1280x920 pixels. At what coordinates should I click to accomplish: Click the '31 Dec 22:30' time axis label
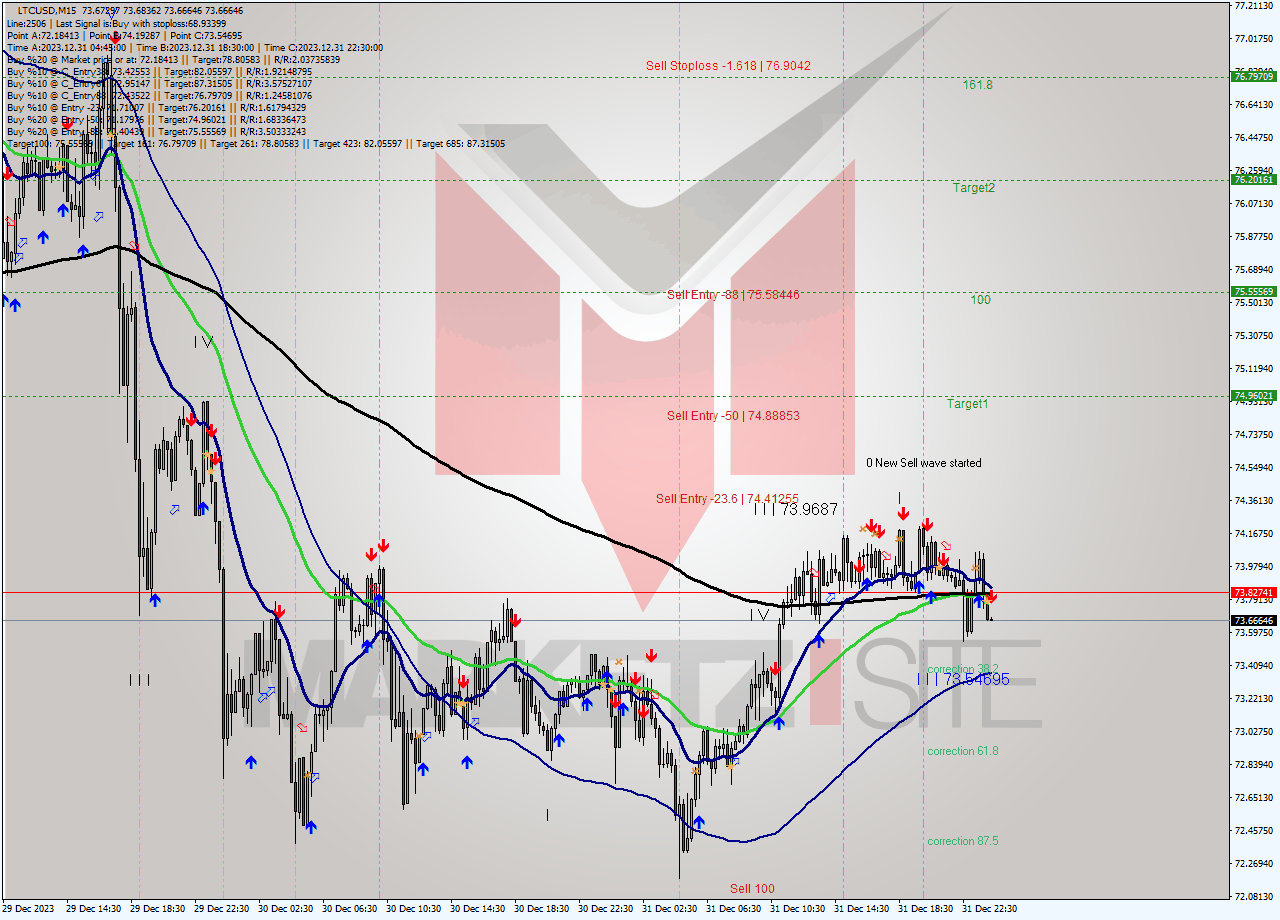pyautogui.click(x=989, y=909)
